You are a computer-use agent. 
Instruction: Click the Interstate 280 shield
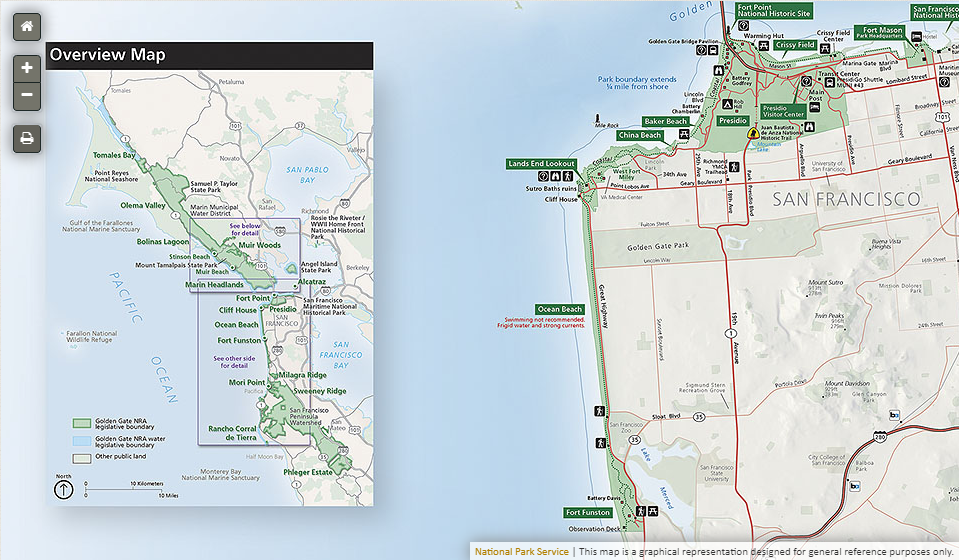879,436
